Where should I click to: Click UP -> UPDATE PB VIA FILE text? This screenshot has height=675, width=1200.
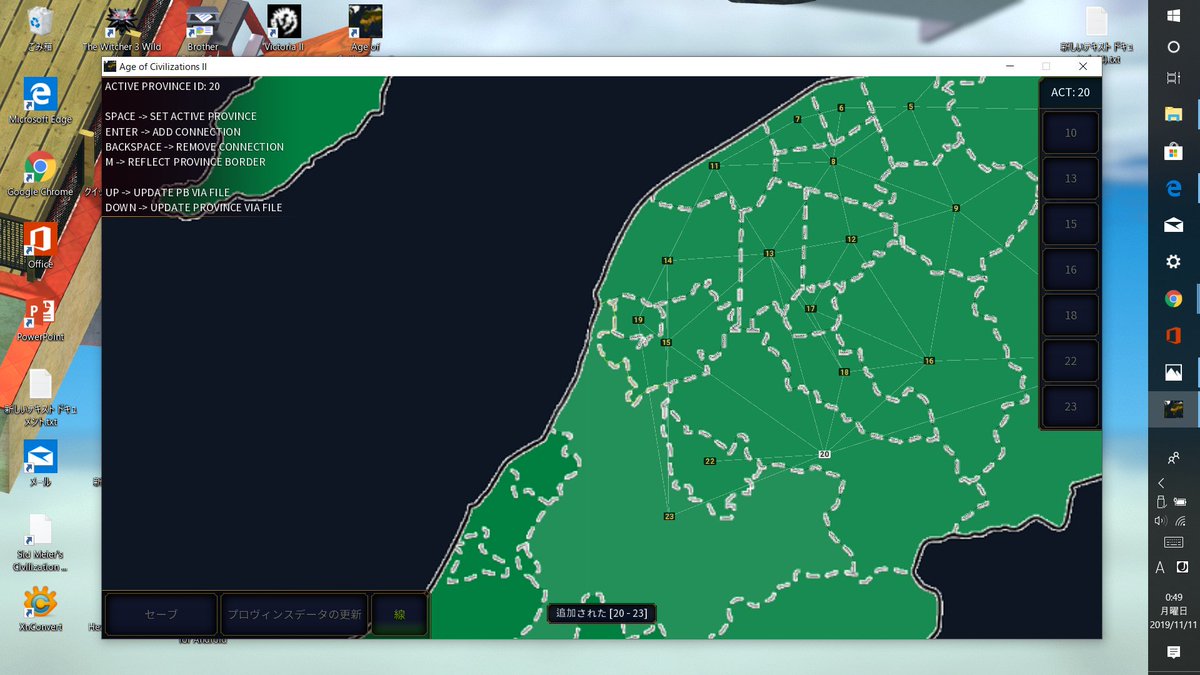167,192
